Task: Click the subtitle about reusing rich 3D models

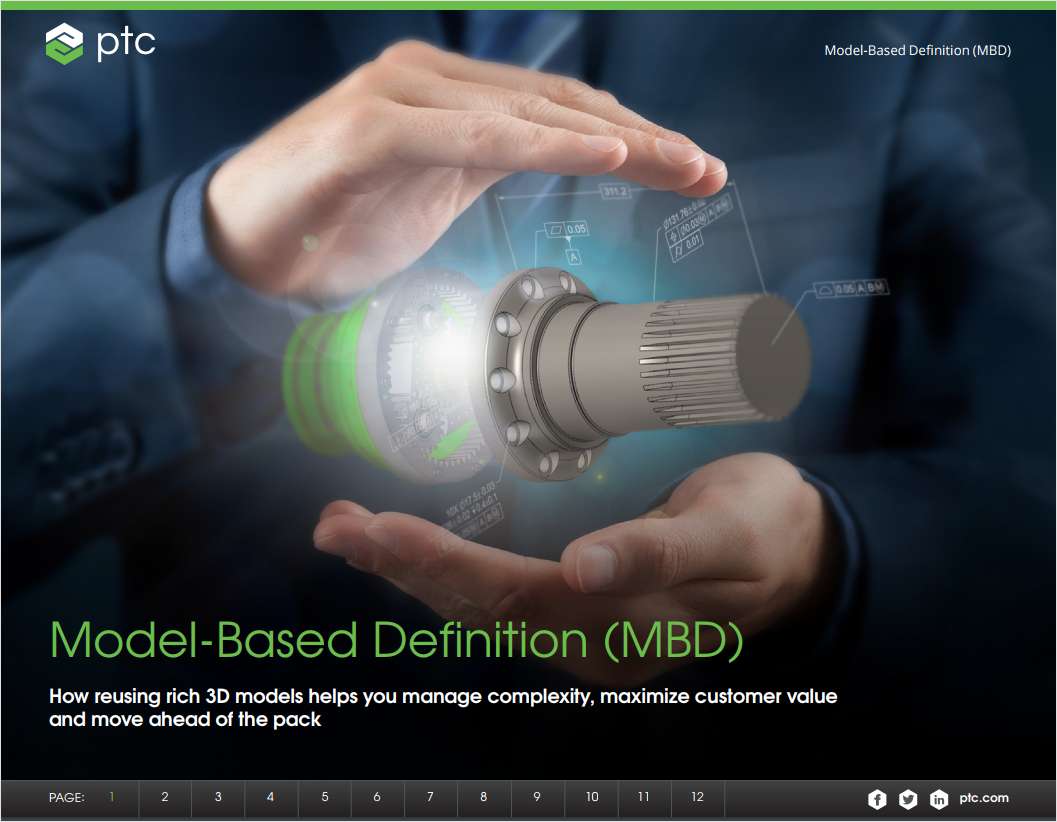Action: pyautogui.click(x=443, y=707)
